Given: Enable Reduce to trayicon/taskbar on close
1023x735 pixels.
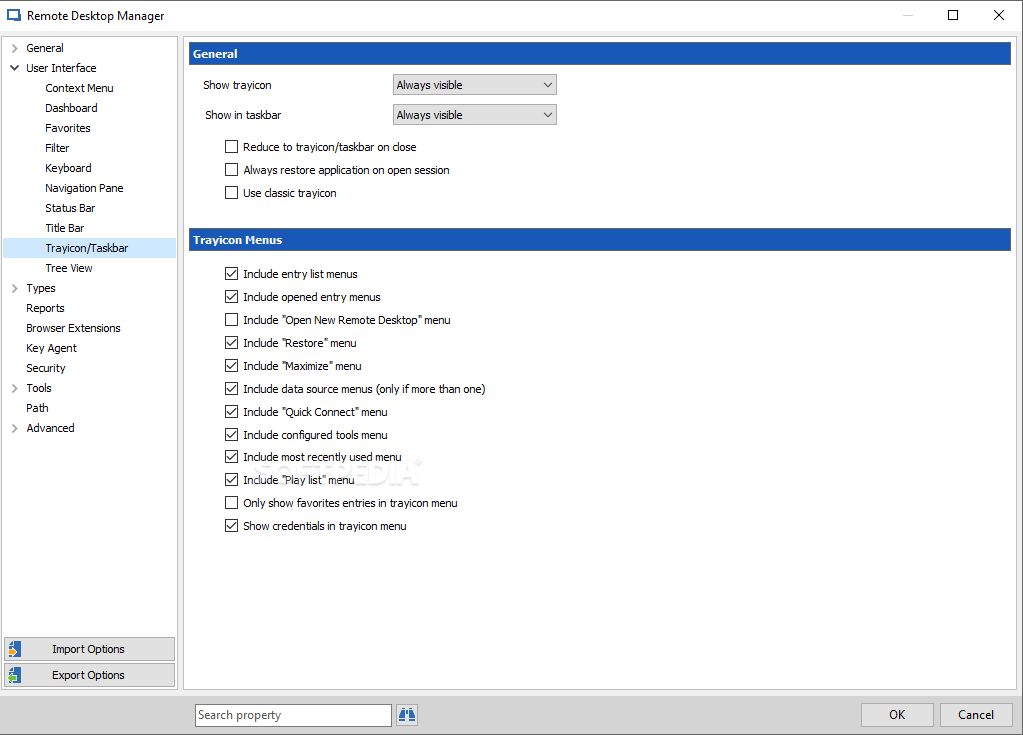Looking at the screenshot, I should coord(231,147).
